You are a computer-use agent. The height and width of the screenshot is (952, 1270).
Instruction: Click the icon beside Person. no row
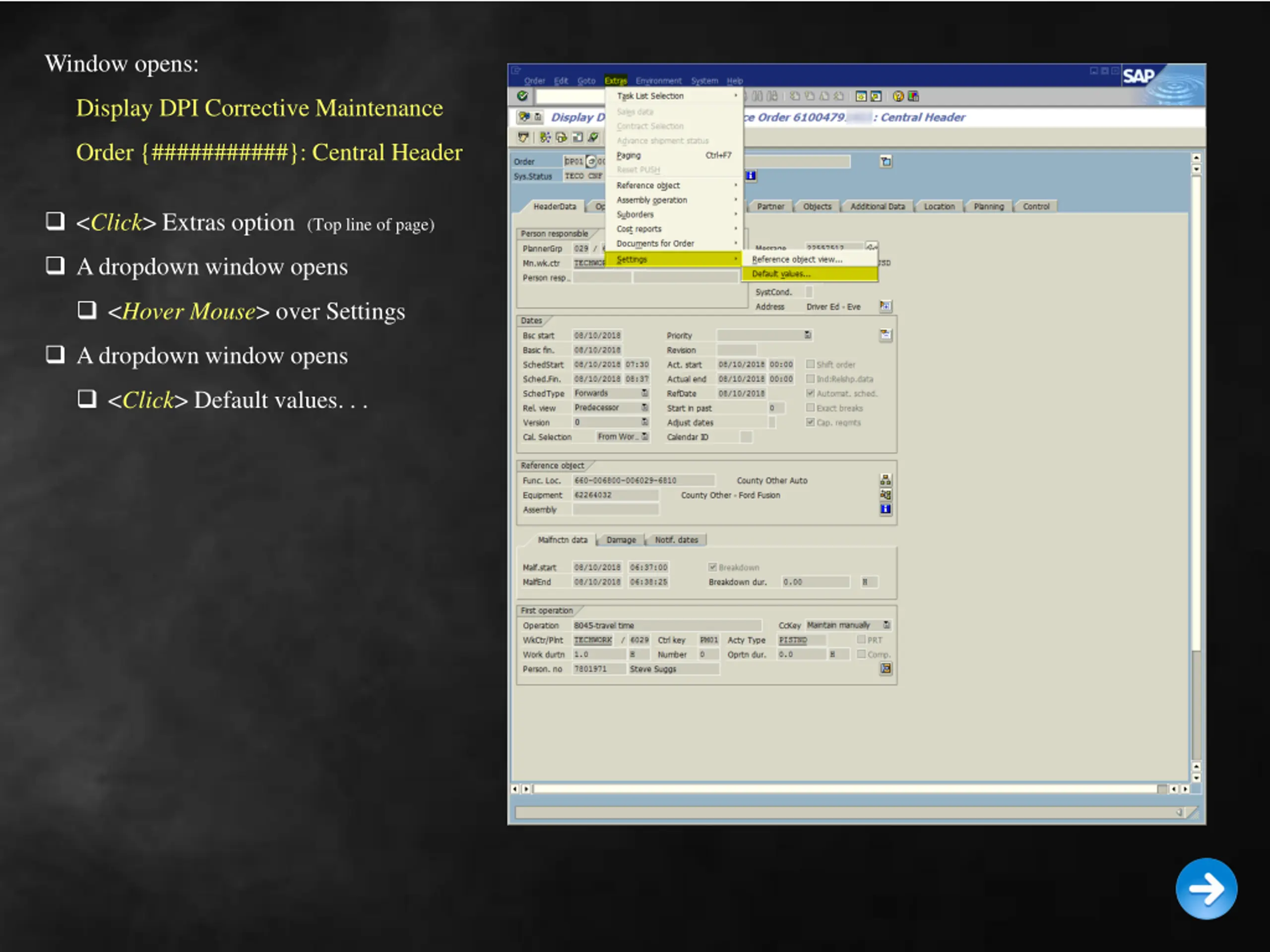(x=886, y=668)
